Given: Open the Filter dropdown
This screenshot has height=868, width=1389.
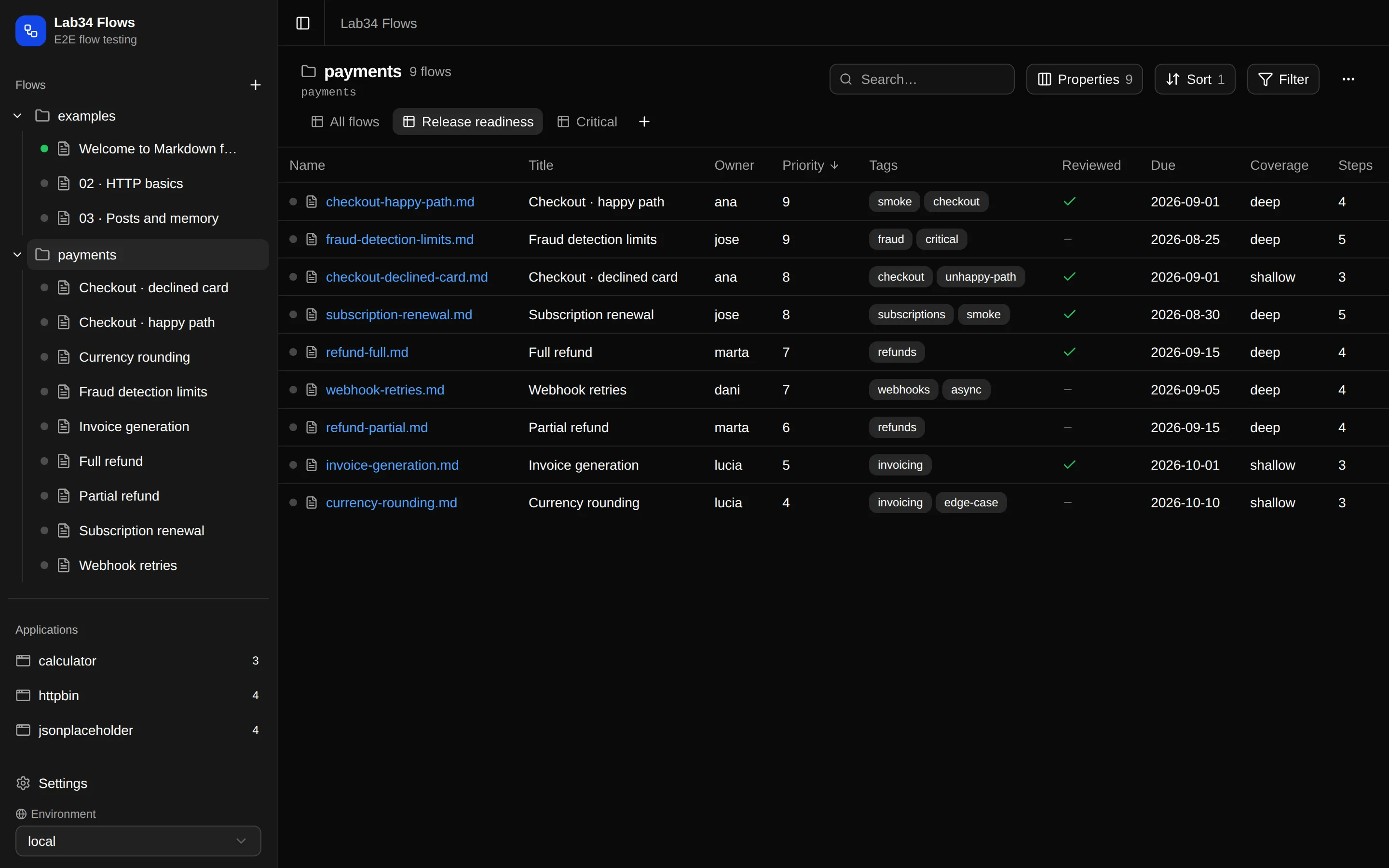Looking at the screenshot, I should 1283,79.
